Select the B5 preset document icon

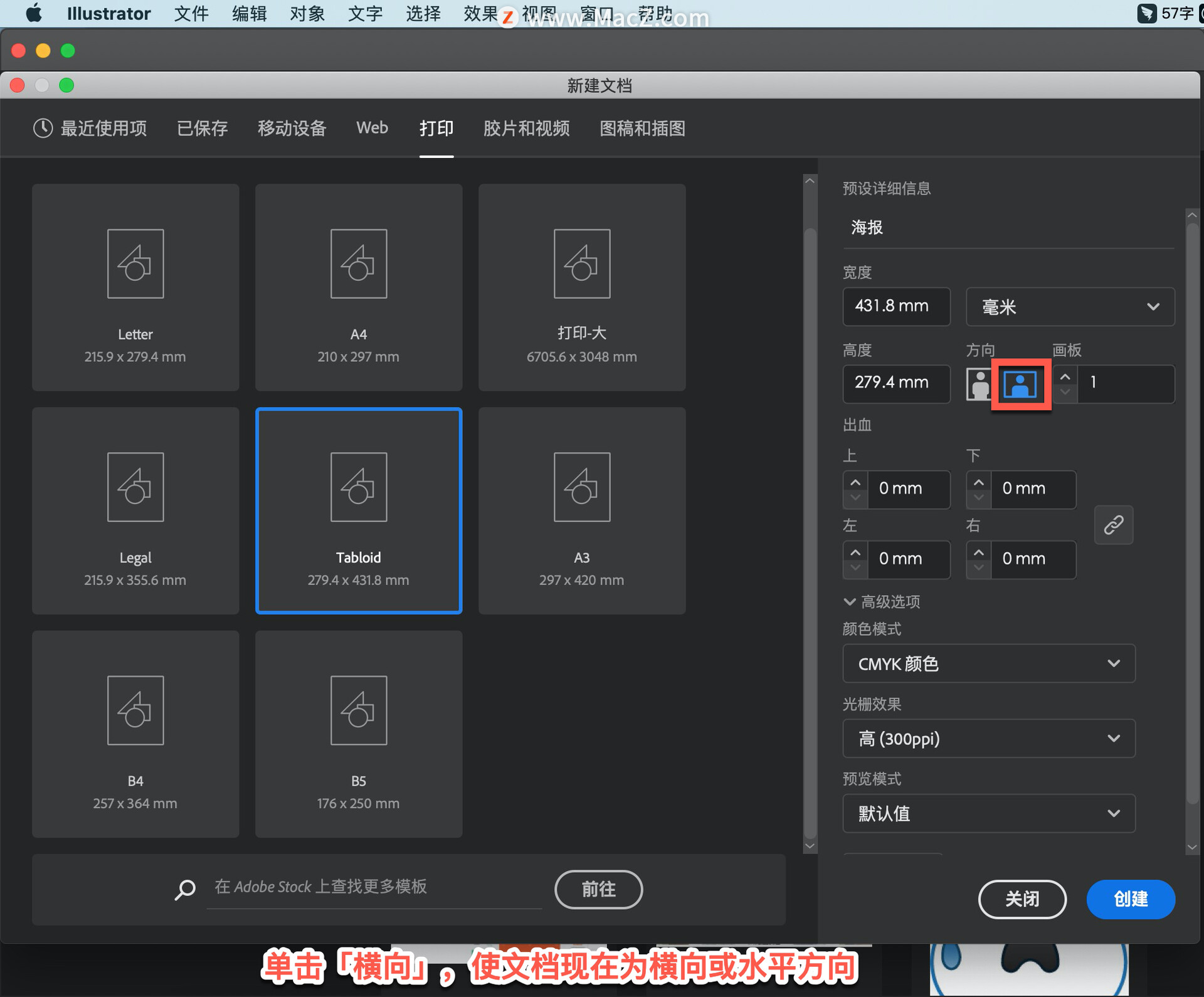pyautogui.click(x=359, y=710)
